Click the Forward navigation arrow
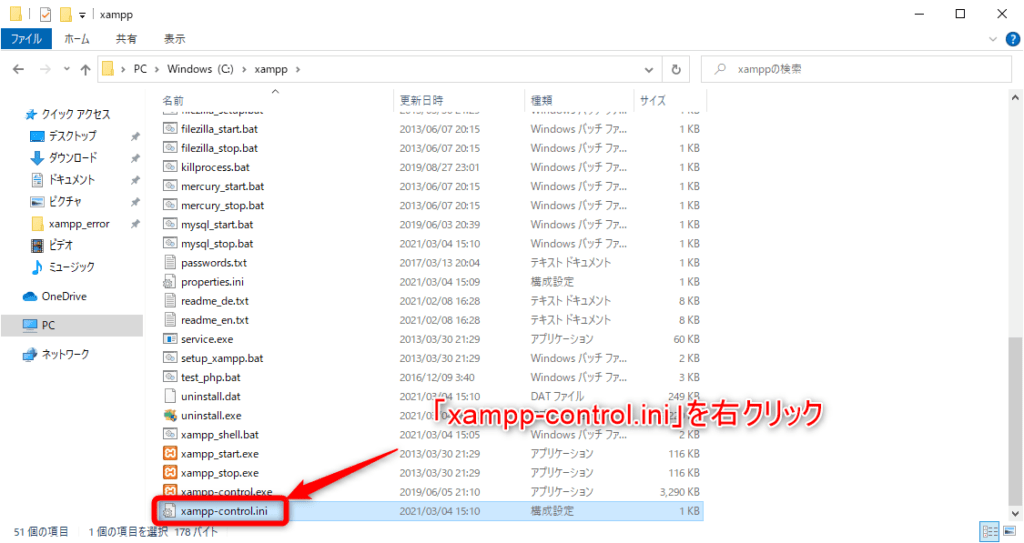Screen dimensions: 1024x543 pos(45,69)
